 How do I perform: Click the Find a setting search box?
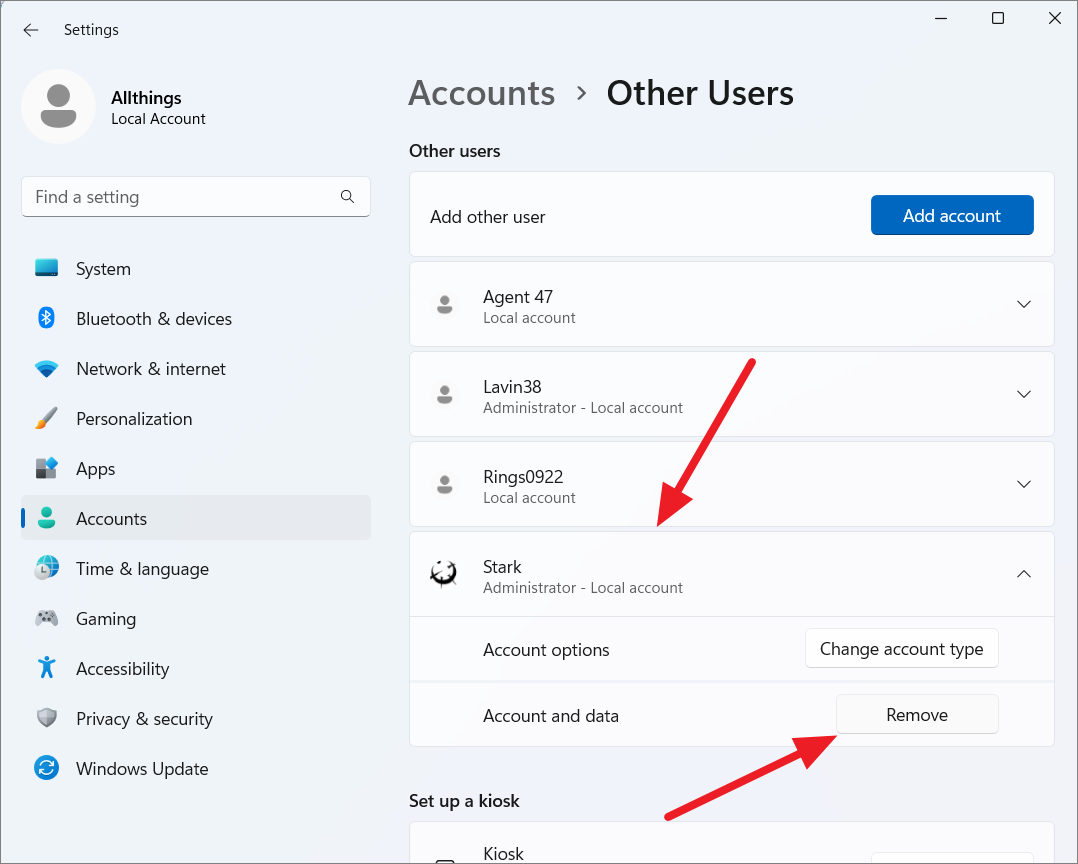(195, 197)
